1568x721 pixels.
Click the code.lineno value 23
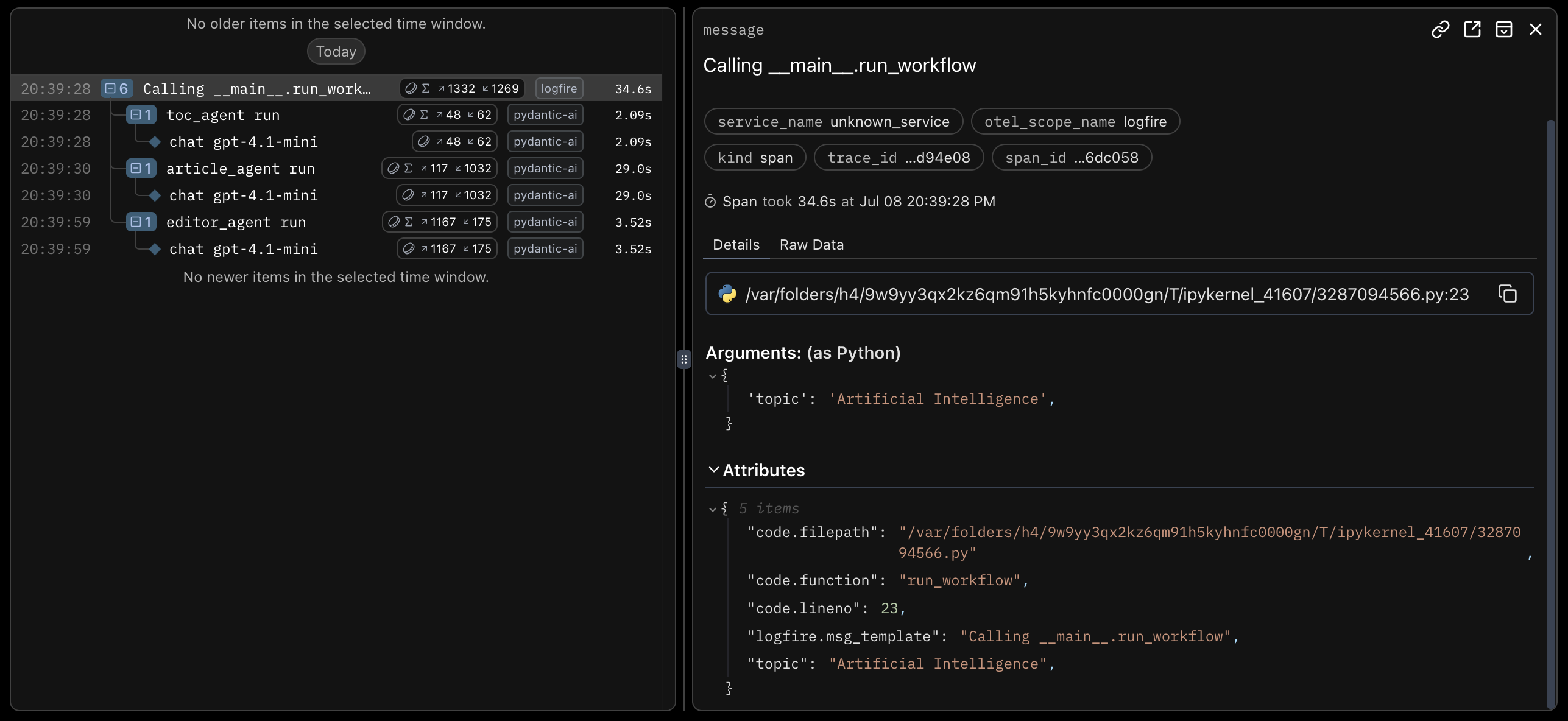pyautogui.click(x=889, y=609)
